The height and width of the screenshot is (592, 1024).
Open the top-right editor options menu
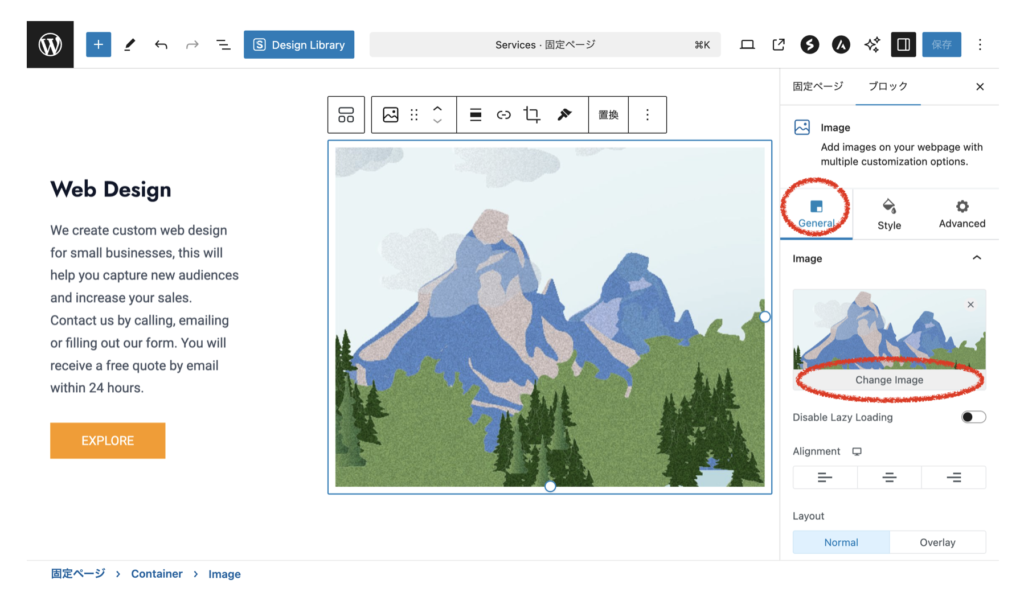coord(980,45)
